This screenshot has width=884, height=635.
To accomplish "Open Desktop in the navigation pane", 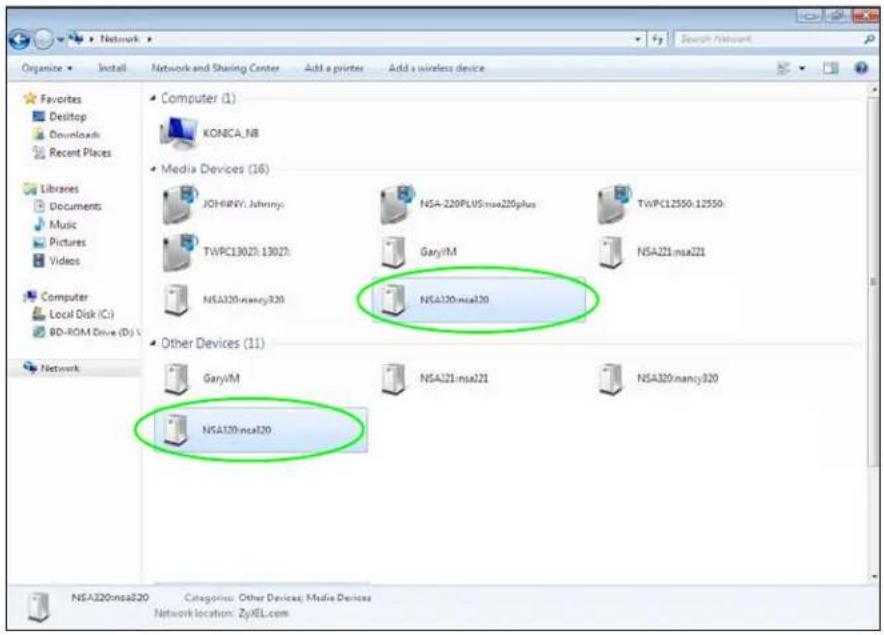I will pyautogui.click(x=68, y=117).
